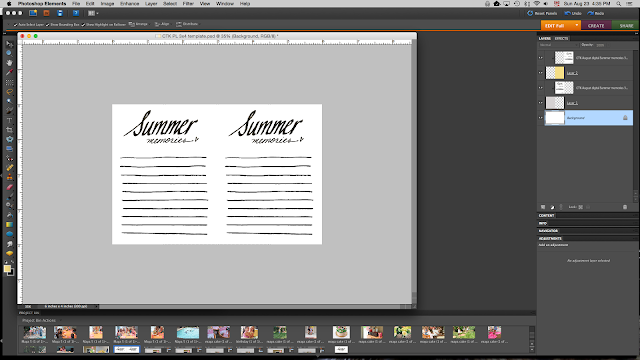Image resolution: width=640 pixels, height=360 pixels.
Task: Click the create new layer icon
Action: click(x=543, y=207)
